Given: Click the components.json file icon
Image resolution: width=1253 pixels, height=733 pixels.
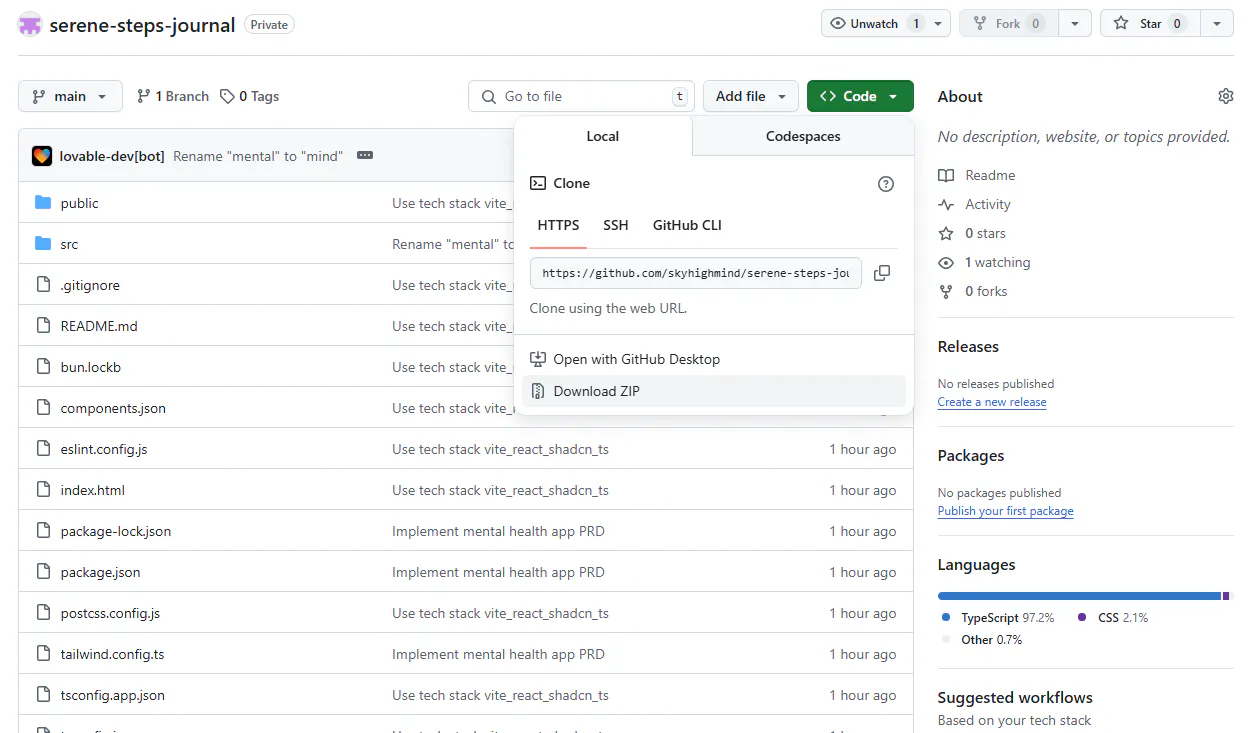Looking at the screenshot, I should click(43, 408).
